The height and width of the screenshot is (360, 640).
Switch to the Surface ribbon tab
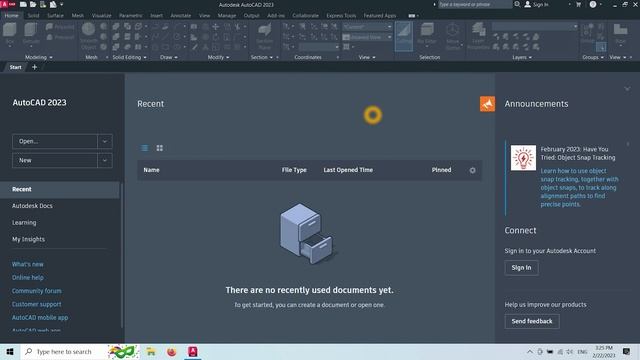56,16
